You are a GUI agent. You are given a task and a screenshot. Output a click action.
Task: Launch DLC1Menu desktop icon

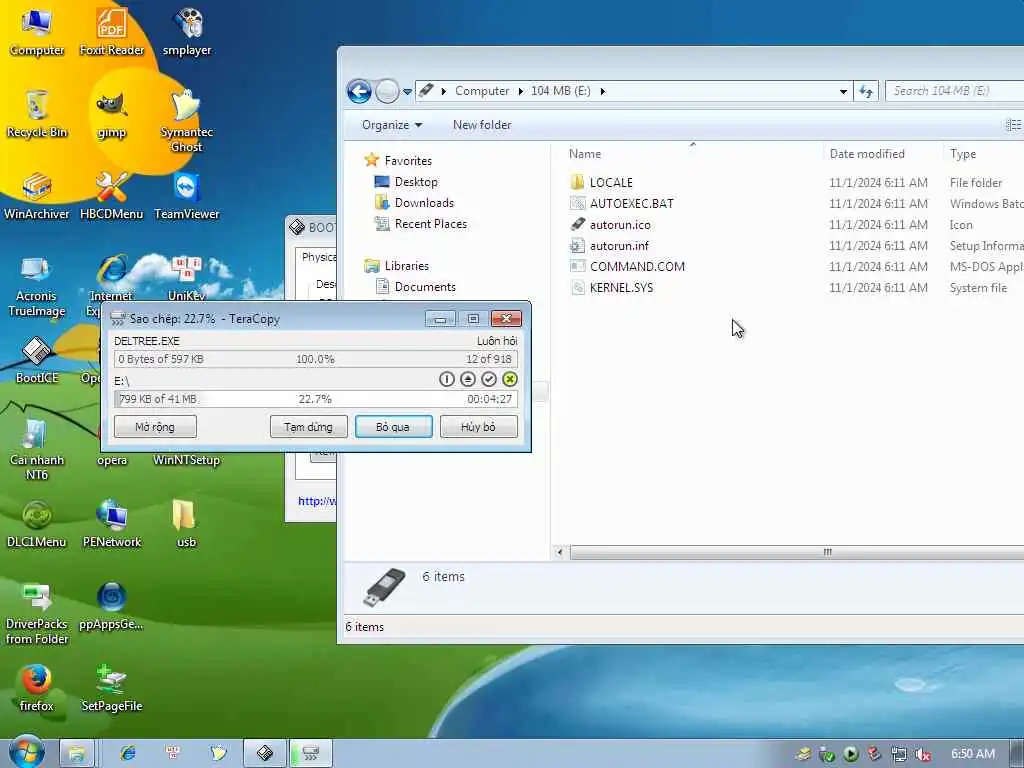pos(37,524)
